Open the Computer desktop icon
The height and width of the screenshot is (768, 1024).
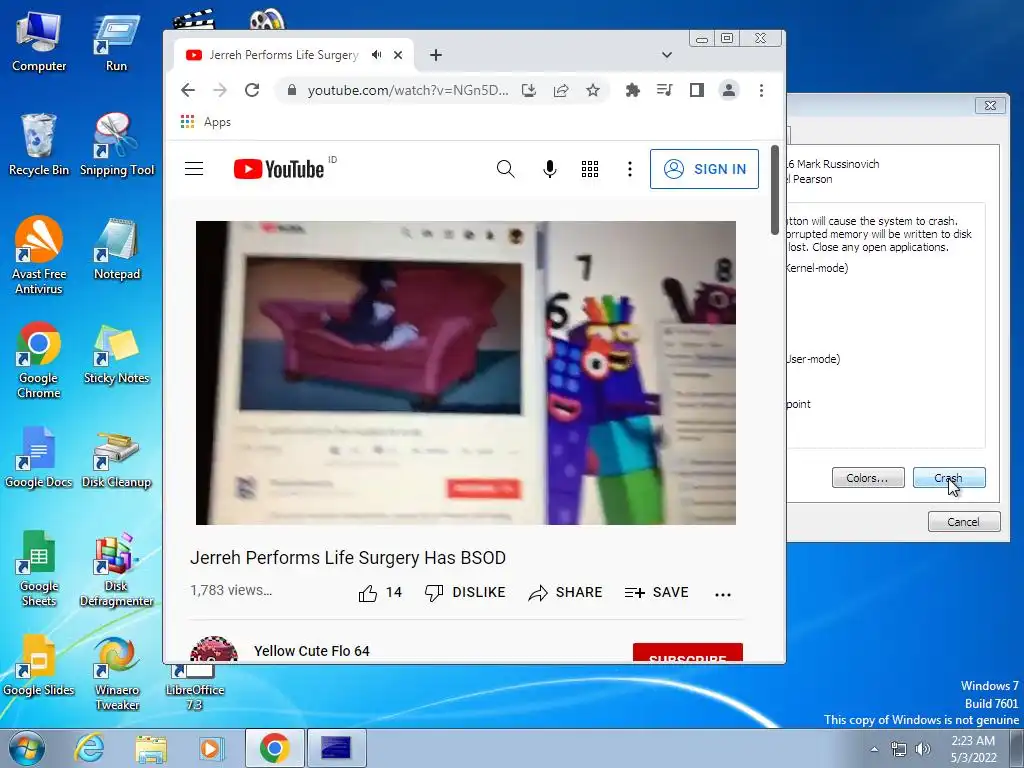click(39, 42)
